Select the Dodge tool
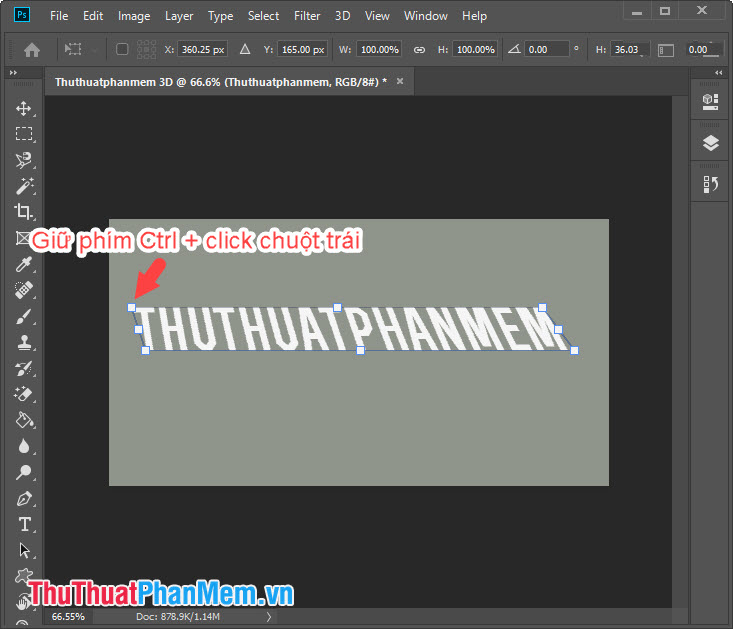Image resolution: width=733 pixels, height=629 pixels. (23, 472)
